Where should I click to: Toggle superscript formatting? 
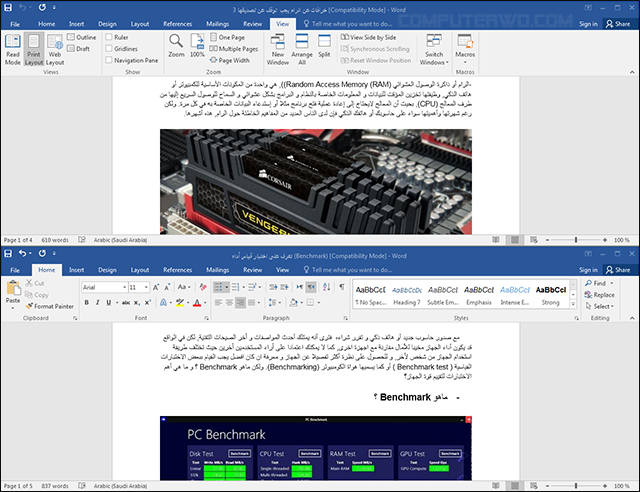[148, 303]
